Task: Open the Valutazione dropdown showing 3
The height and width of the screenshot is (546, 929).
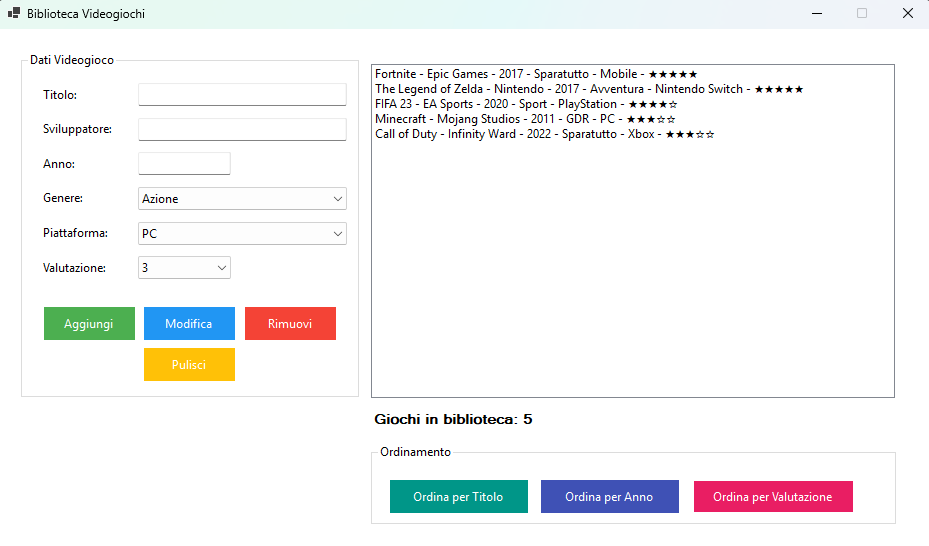Action: click(184, 268)
